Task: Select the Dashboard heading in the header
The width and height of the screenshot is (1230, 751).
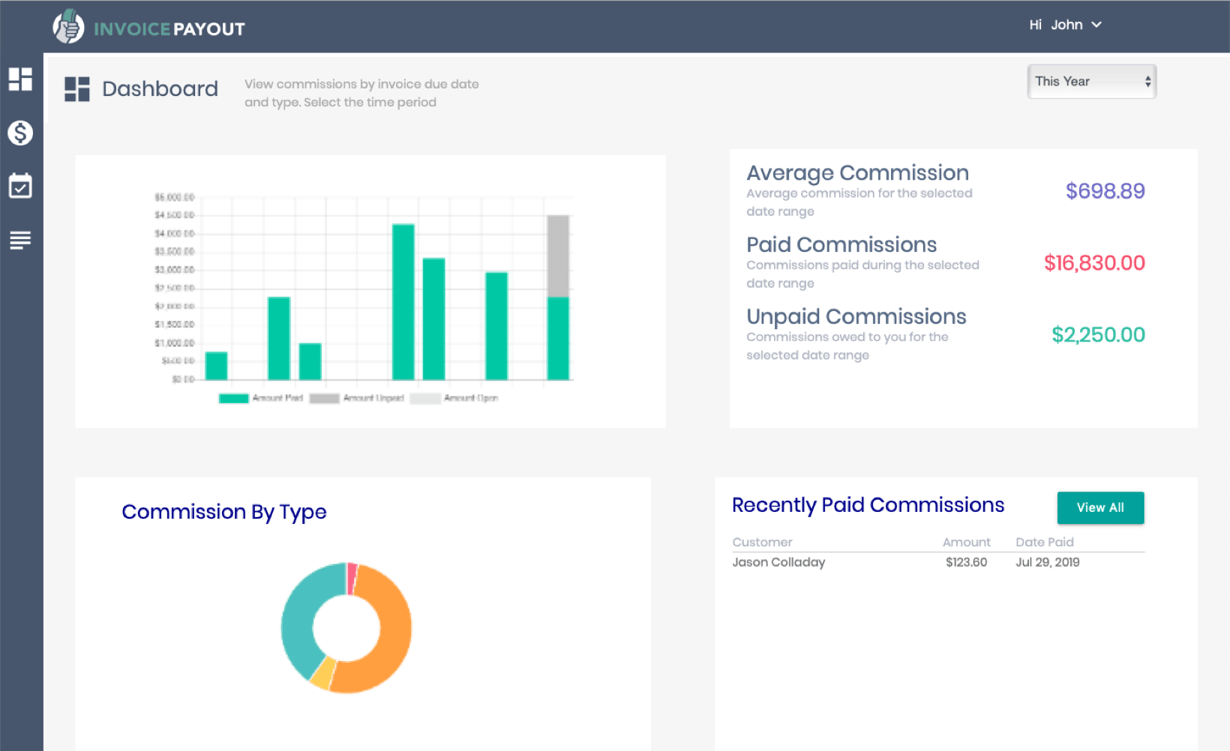Action: [x=160, y=89]
